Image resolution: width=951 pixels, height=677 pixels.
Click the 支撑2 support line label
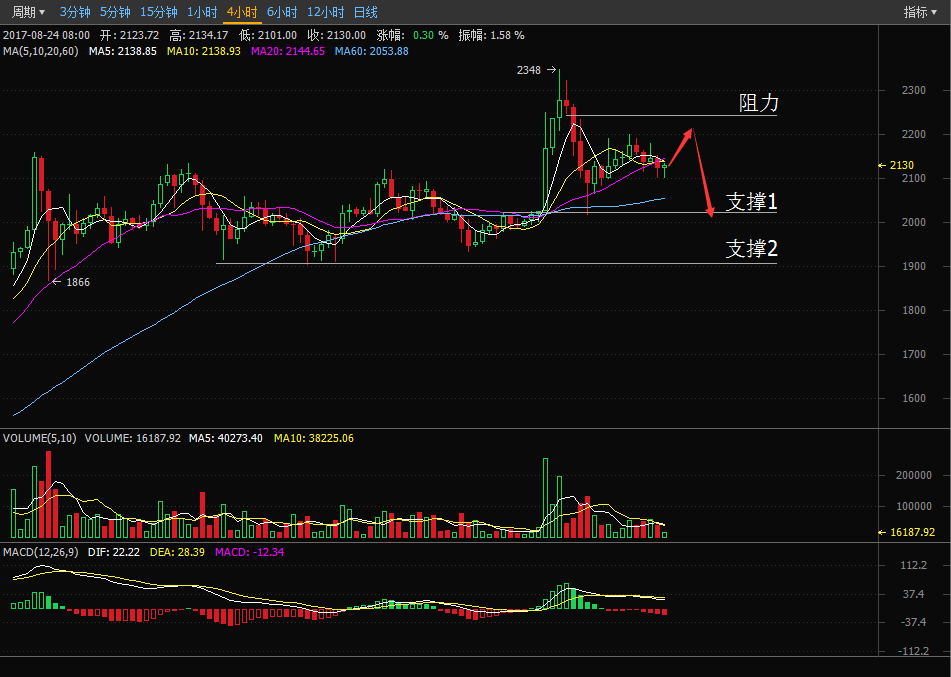(x=751, y=249)
